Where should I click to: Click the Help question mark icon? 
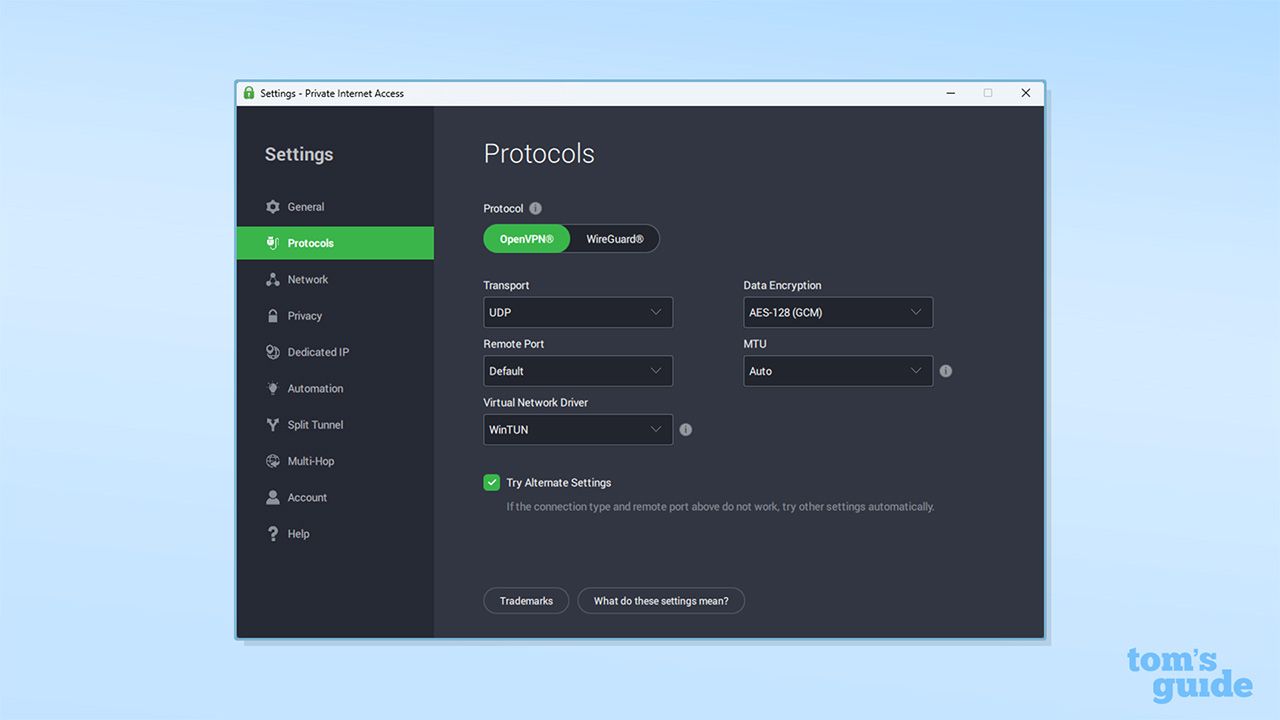[273, 534]
